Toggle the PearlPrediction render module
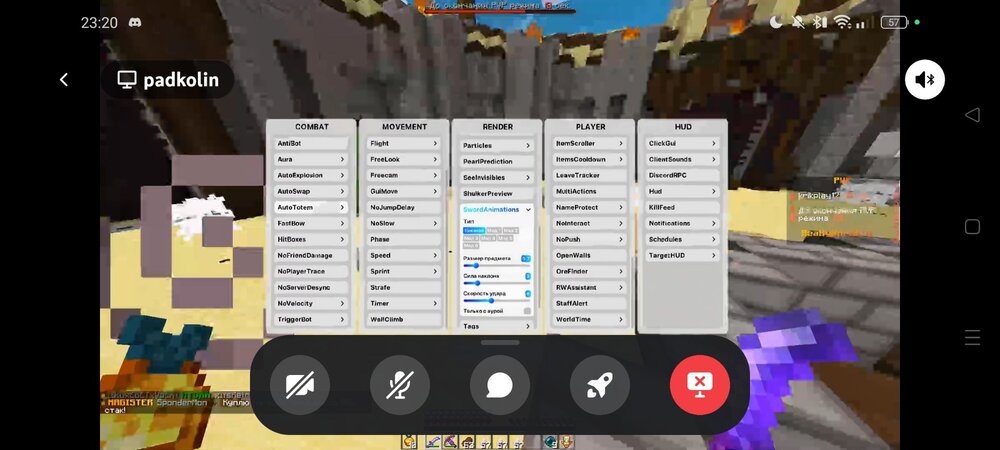This screenshot has height=450, width=1000. point(497,161)
